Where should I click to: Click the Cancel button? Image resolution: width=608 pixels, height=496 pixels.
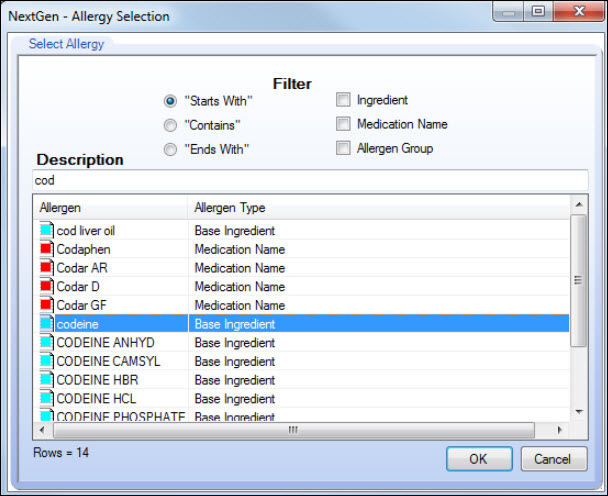click(554, 459)
